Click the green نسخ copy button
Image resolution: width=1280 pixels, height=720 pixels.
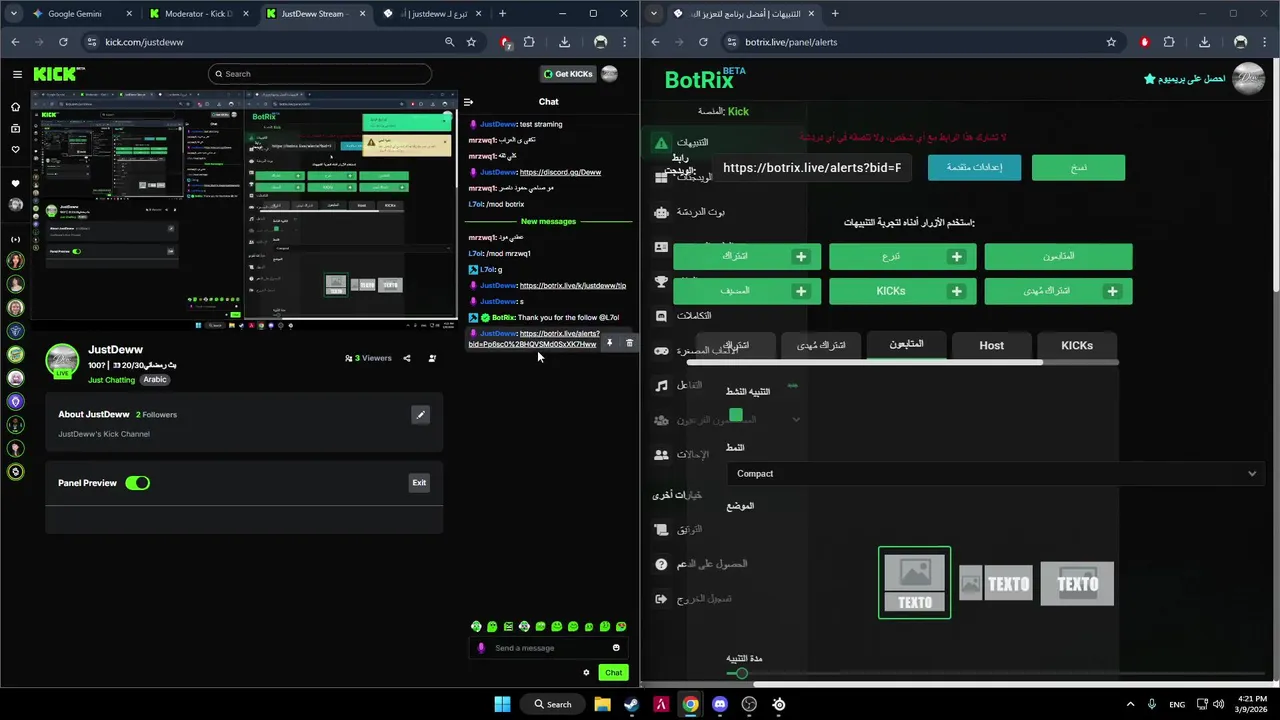coord(1078,167)
